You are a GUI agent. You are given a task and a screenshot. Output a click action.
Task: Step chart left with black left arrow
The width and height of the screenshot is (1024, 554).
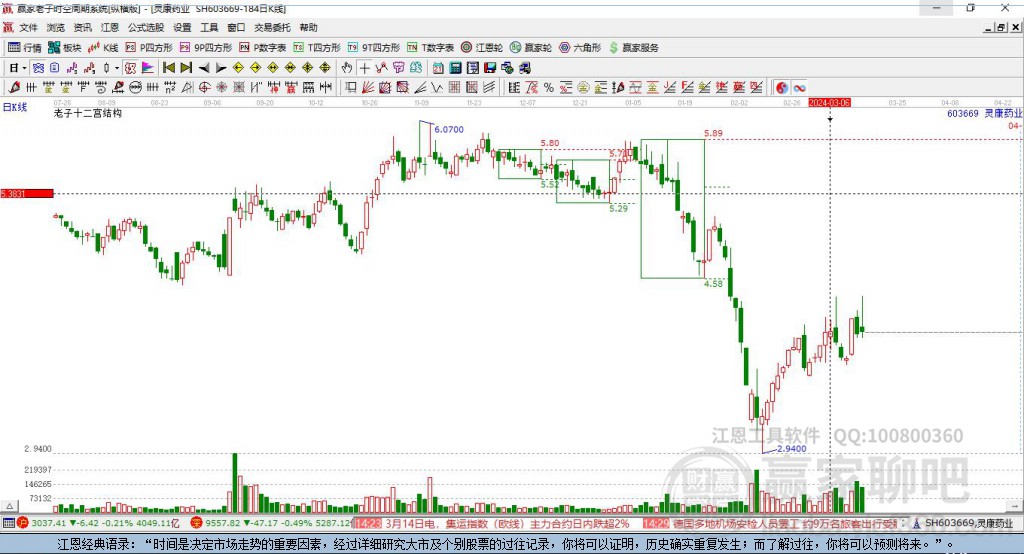click(204, 67)
